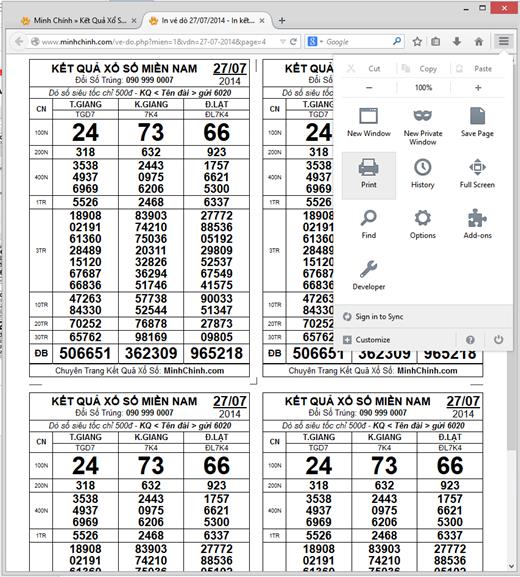Click Đ.LẠT header in bottom-right ticket
This screenshot has width=520, height=577.
pos(450,437)
